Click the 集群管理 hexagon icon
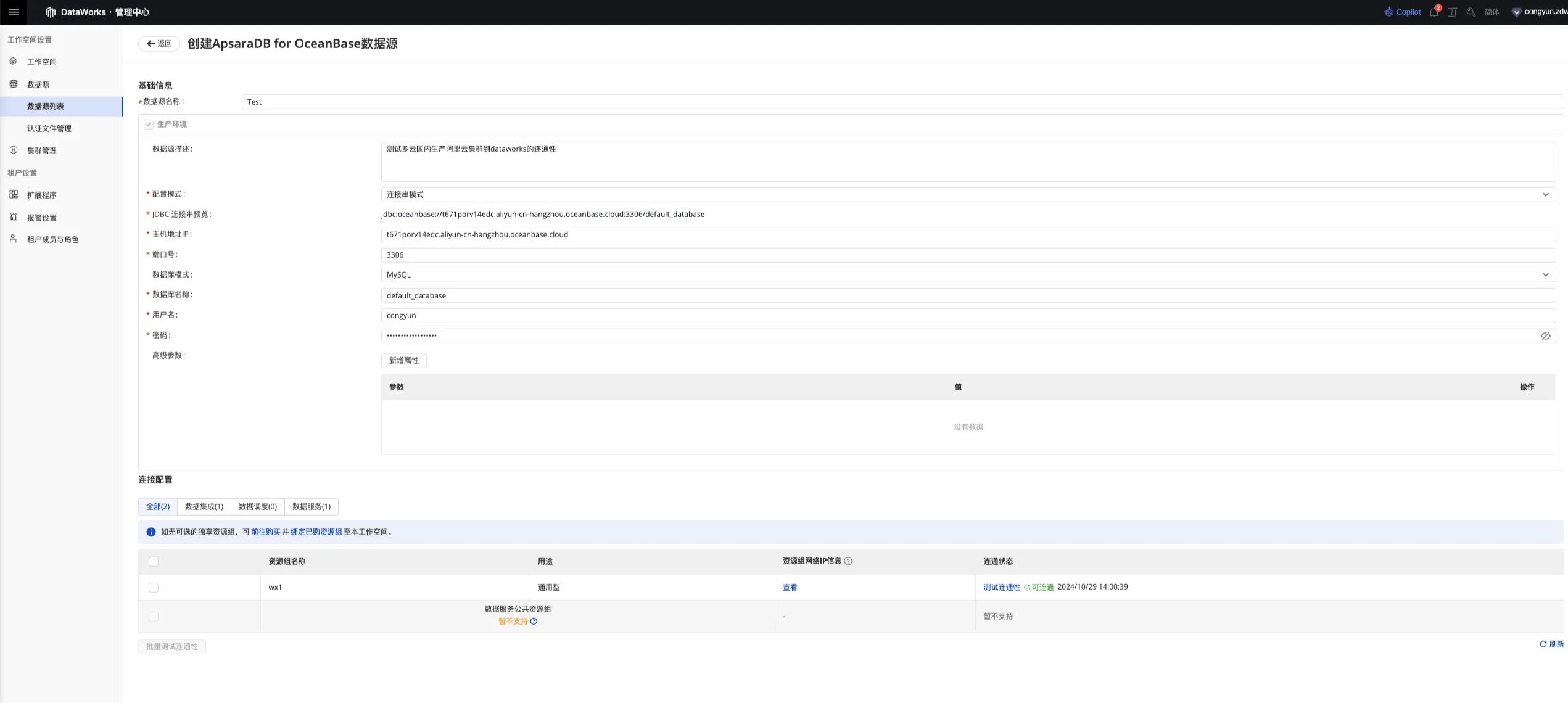The image size is (1568, 703). click(x=13, y=150)
